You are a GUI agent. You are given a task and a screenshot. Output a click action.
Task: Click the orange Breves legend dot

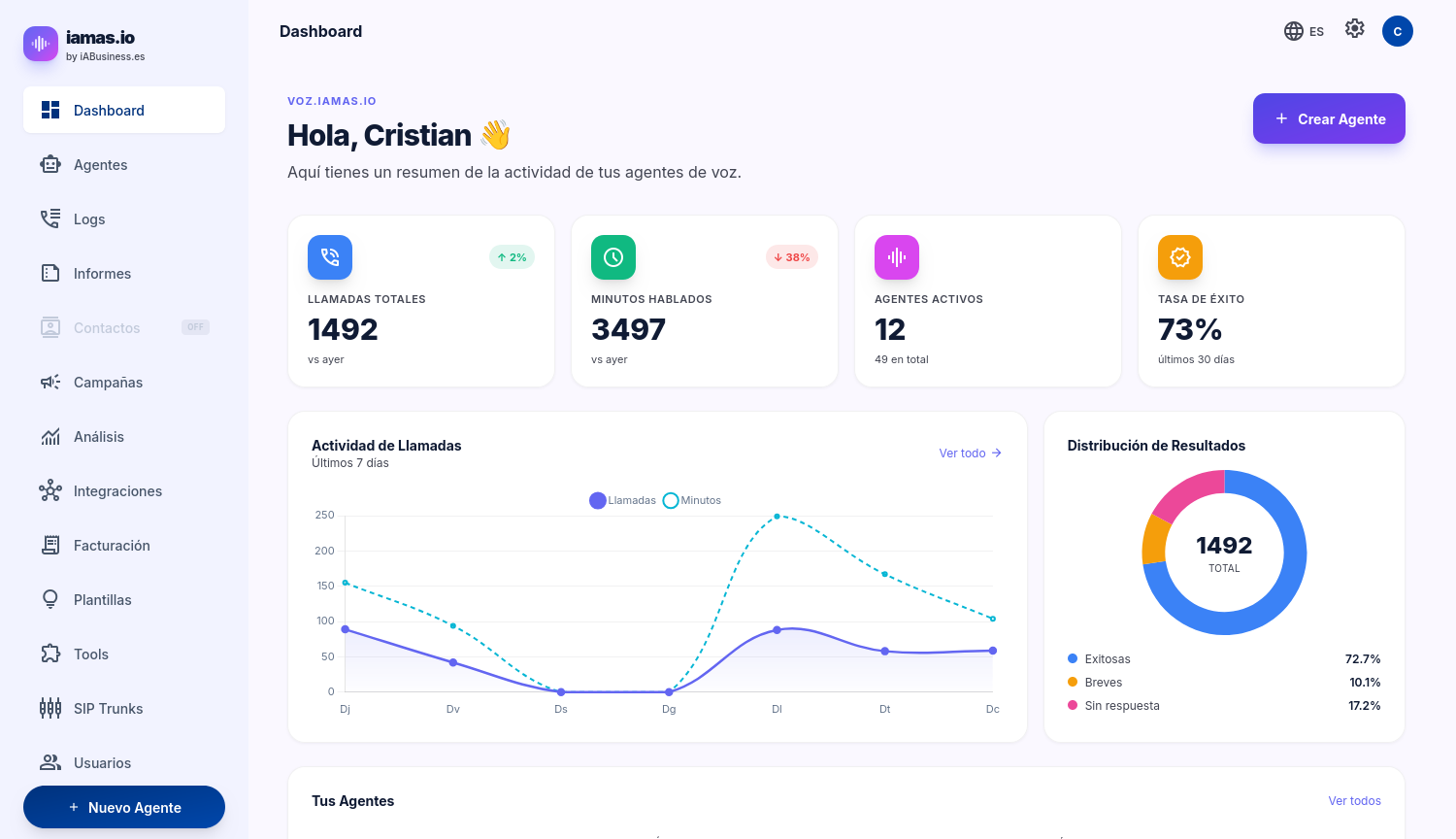[1073, 682]
